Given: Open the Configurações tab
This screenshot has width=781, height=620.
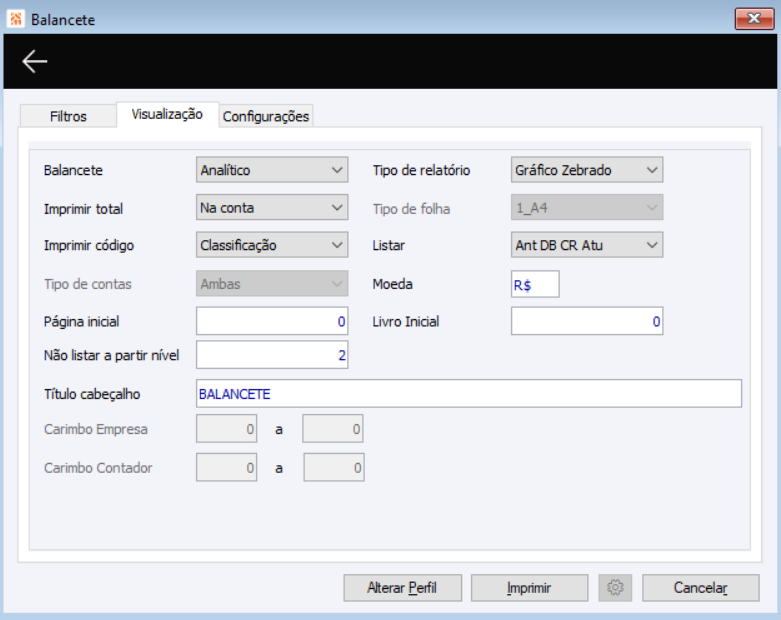Looking at the screenshot, I should (x=266, y=116).
